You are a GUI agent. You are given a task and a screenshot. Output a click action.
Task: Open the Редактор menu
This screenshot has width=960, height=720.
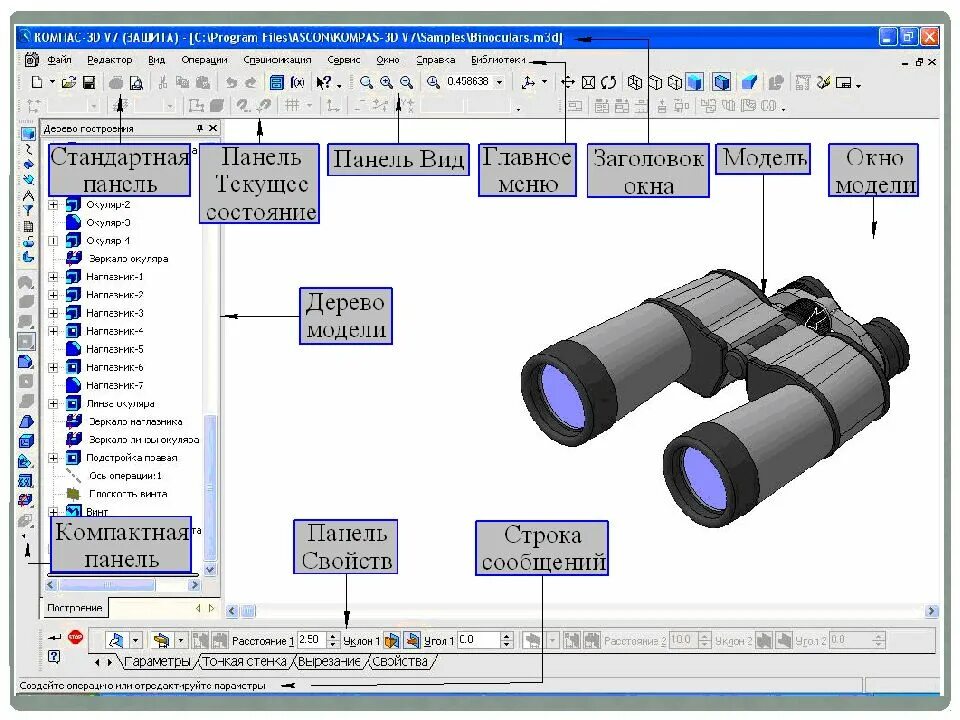(110, 60)
